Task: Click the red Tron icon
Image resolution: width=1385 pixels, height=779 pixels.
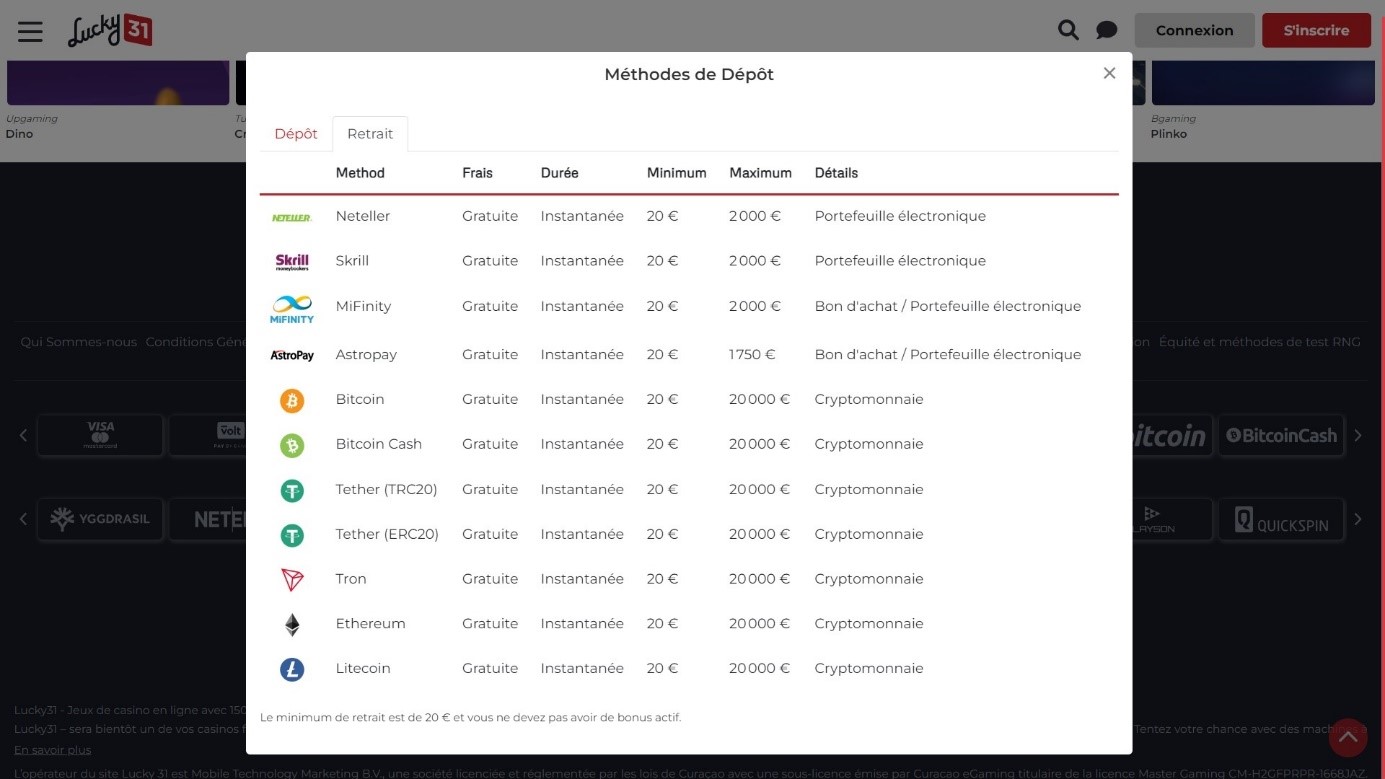Action: (x=292, y=579)
